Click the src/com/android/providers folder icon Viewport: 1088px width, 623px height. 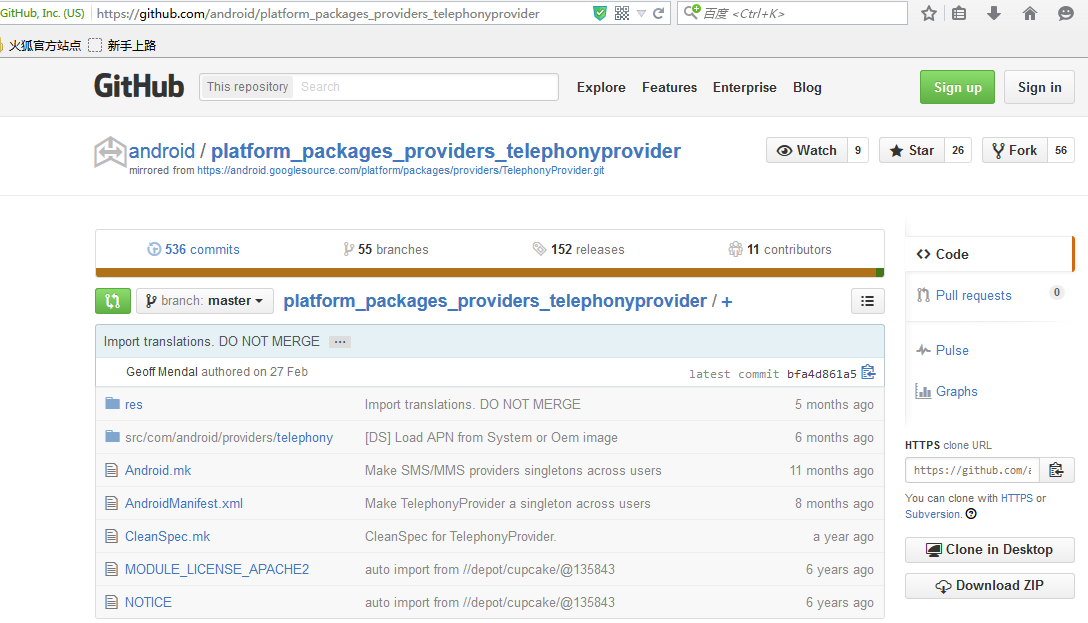point(112,436)
